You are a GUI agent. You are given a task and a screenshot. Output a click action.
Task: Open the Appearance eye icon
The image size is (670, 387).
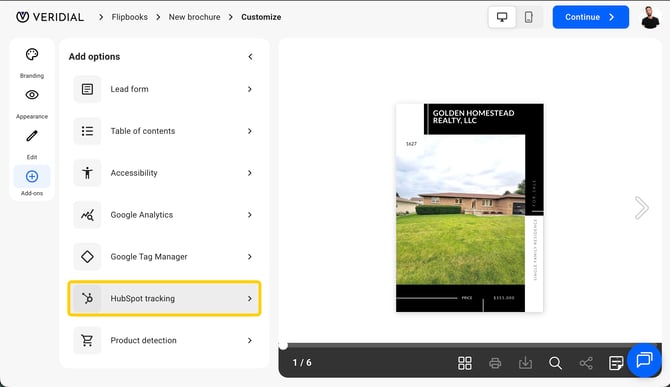[32, 95]
